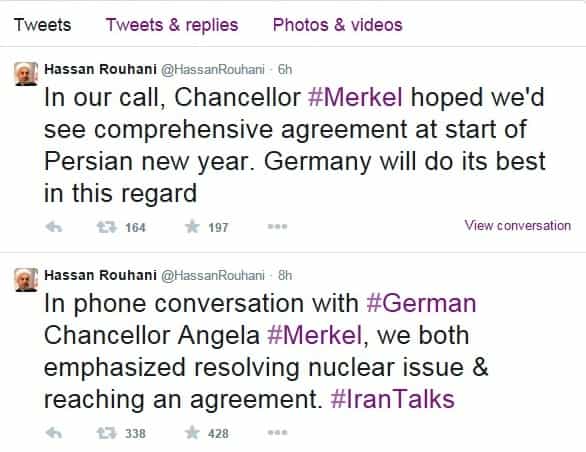The width and height of the screenshot is (586, 452).
Task: Retweet the tweet with 164 retweets
Action: click(107, 227)
